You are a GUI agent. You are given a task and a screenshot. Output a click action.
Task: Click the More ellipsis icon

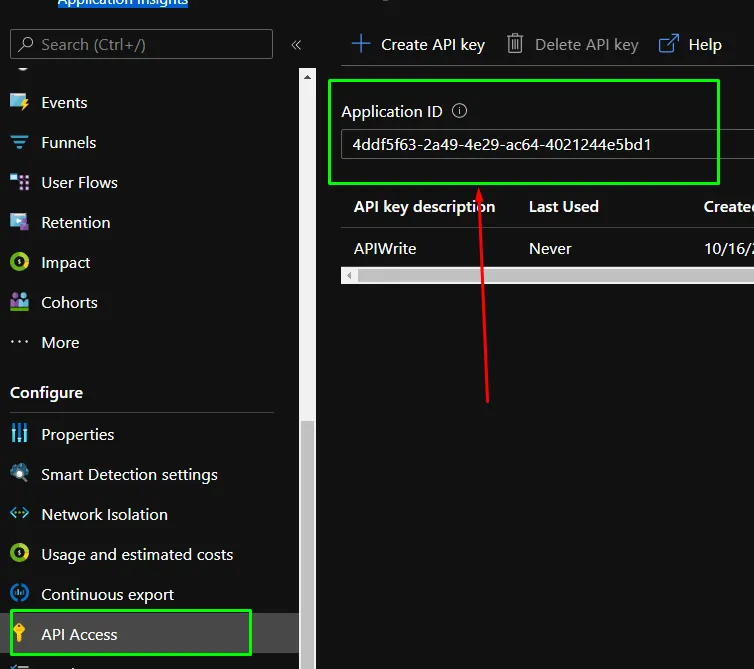(x=20, y=342)
